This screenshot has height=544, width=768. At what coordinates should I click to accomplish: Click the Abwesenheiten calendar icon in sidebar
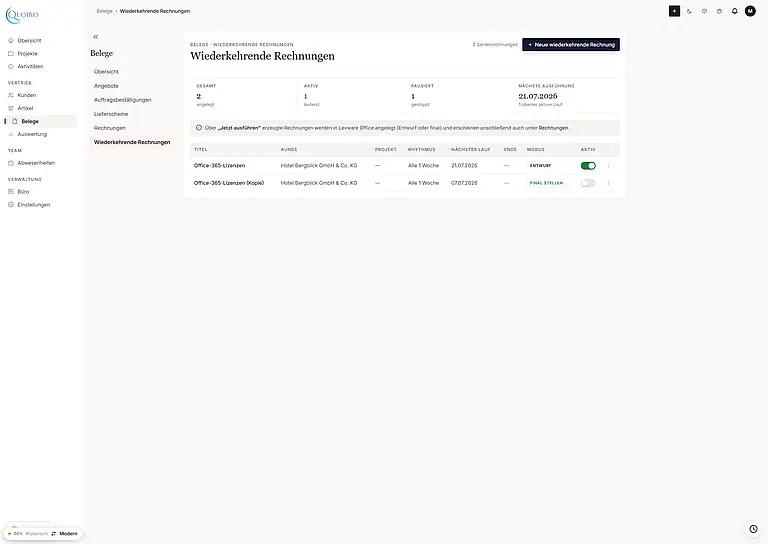(x=11, y=163)
